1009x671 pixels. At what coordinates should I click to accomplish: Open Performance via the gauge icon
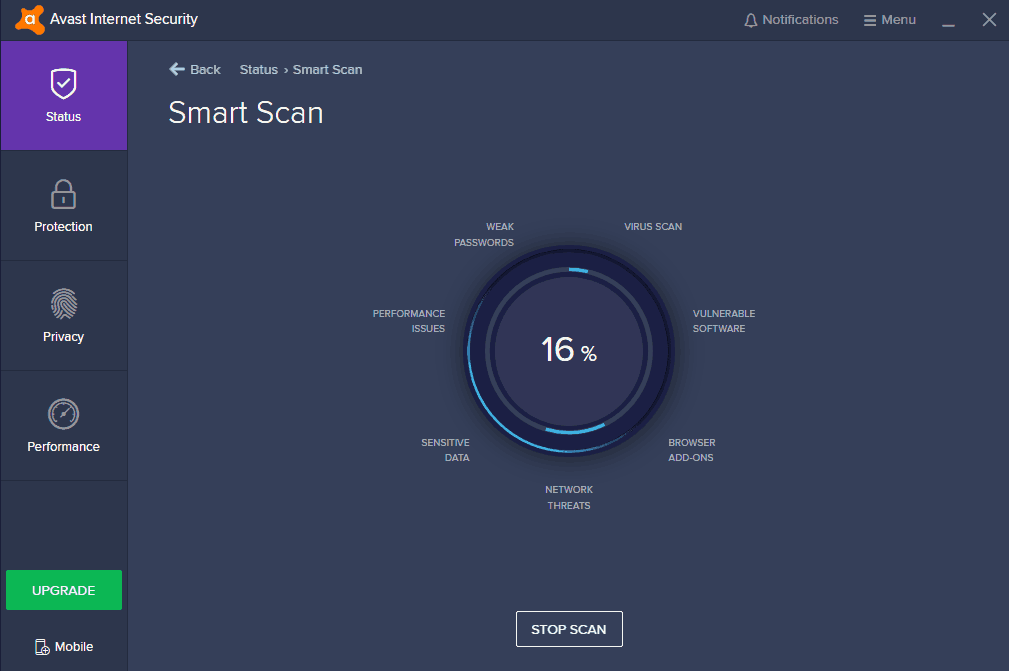point(63,414)
